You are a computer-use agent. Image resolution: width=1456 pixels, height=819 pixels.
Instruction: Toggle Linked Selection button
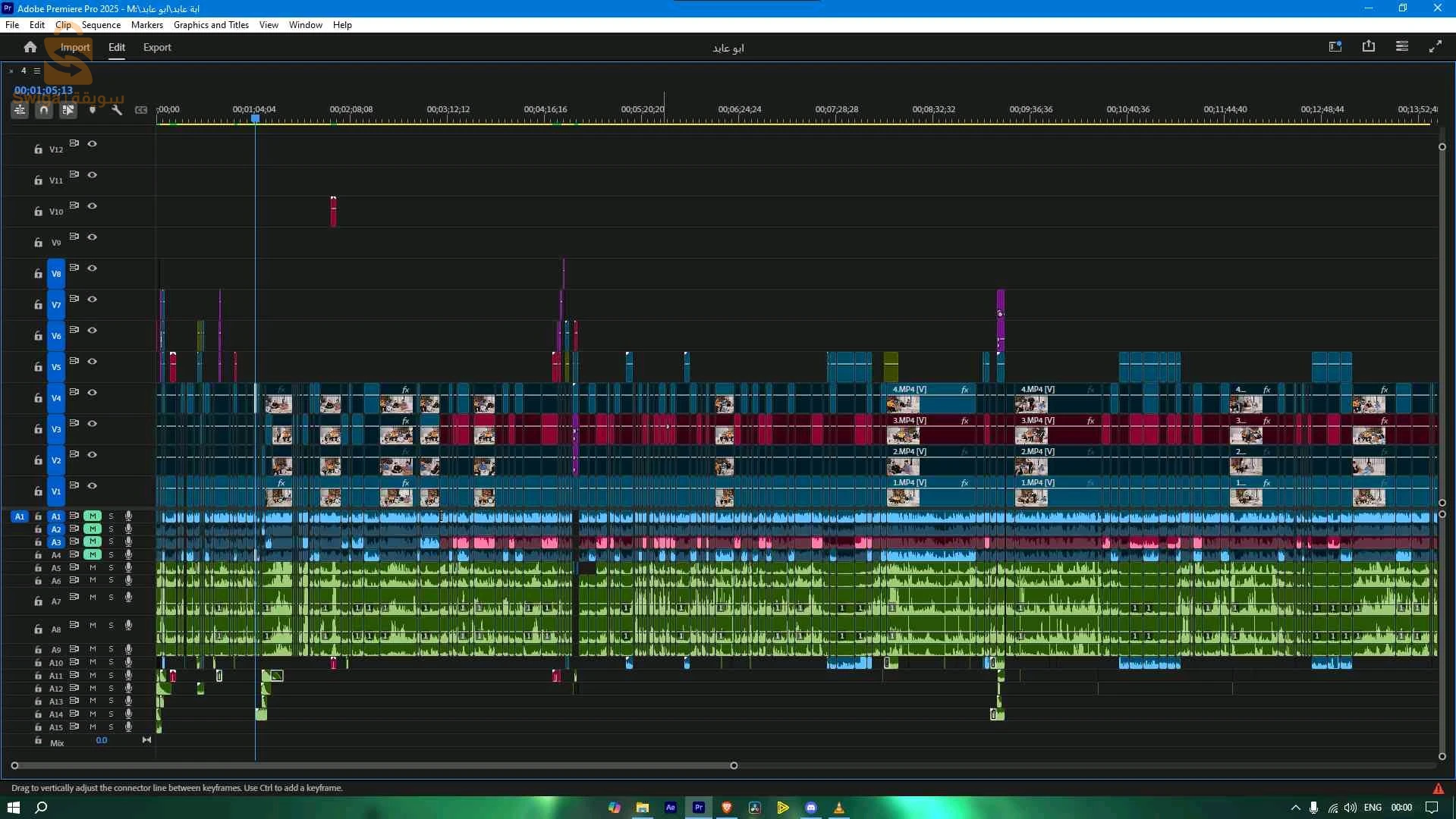pyautogui.click(x=68, y=110)
